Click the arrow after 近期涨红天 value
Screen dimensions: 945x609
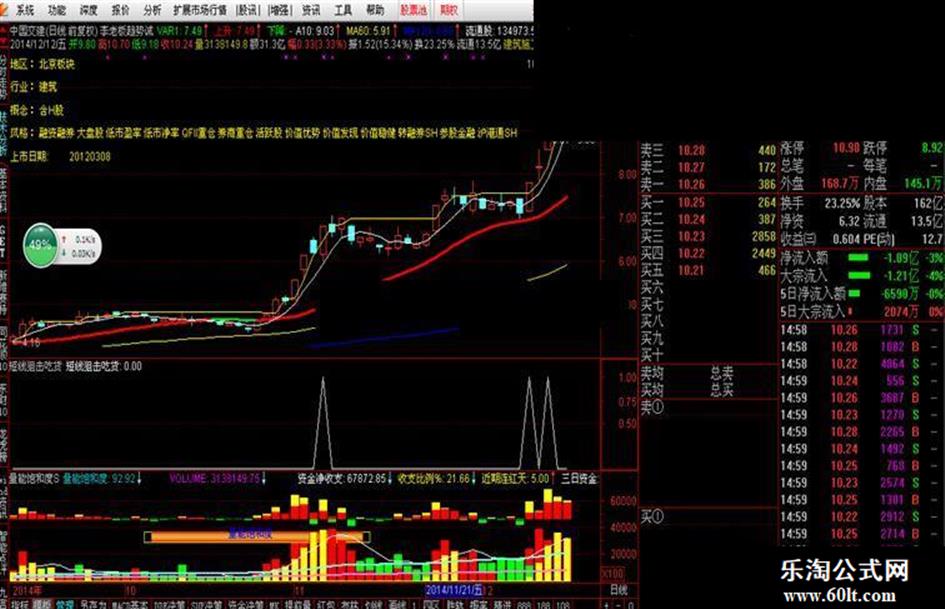553,478
